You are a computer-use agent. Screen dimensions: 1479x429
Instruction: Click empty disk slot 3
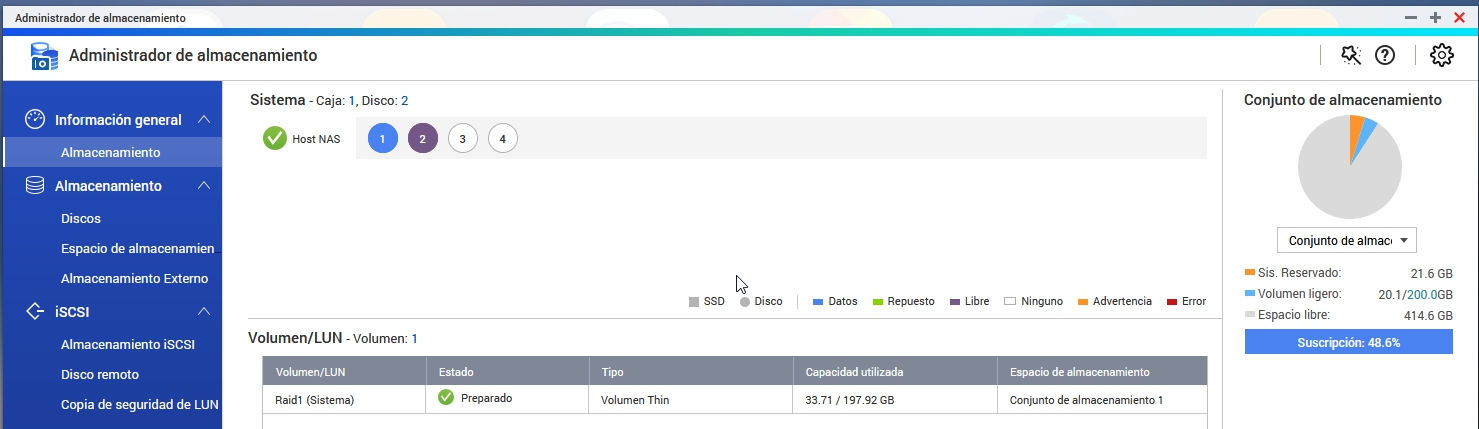tap(462, 139)
